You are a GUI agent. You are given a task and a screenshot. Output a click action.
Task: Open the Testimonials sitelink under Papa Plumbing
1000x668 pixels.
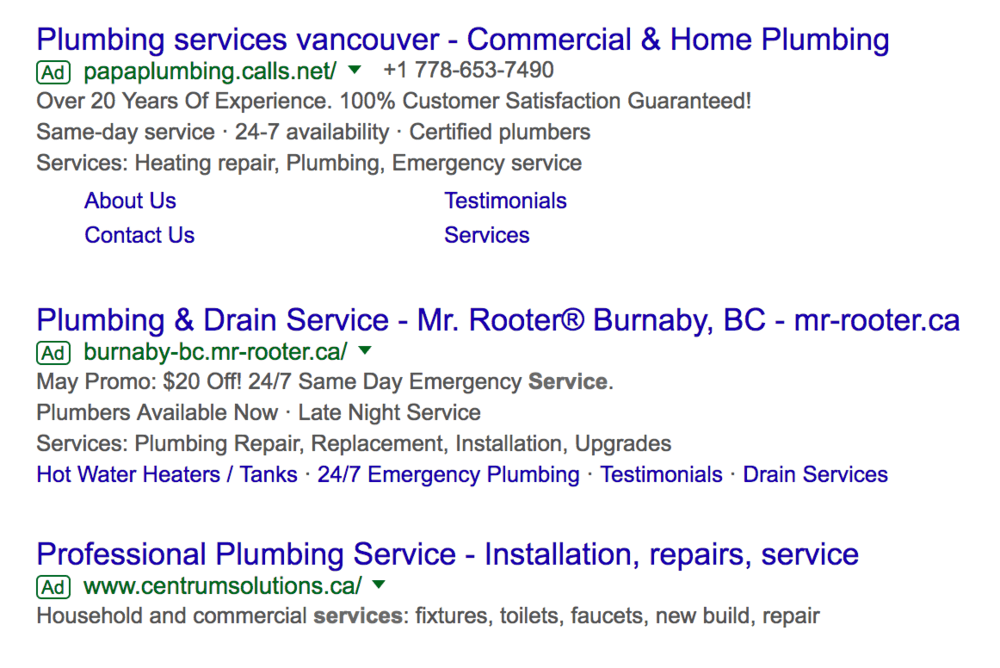point(505,200)
